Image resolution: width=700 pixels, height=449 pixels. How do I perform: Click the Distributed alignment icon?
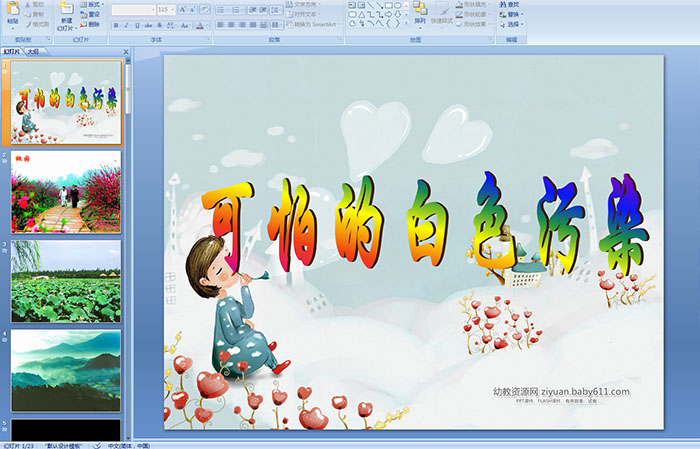pos(263,25)
